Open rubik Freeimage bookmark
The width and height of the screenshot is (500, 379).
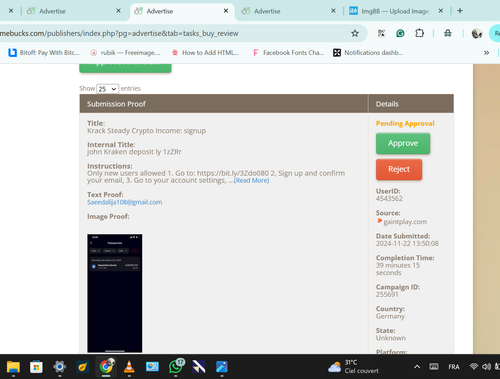point(125,53)
